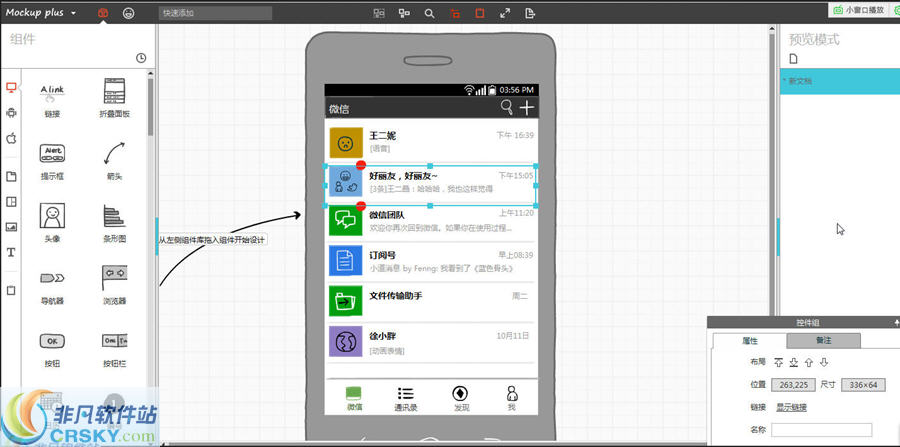Click the 03:56 PM status bar time

tap(517, 90)
